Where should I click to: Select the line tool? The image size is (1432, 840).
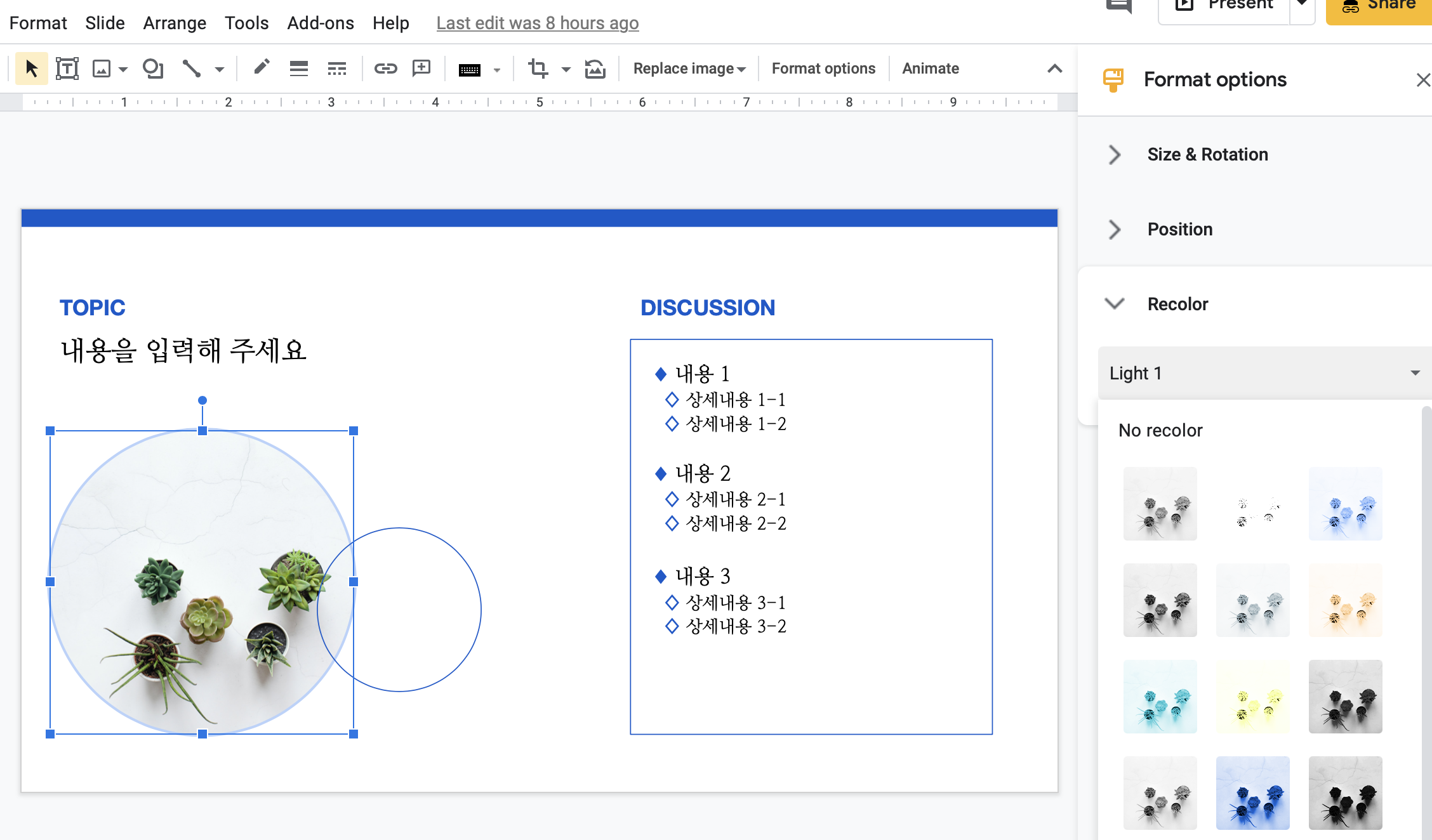[191, 69]
